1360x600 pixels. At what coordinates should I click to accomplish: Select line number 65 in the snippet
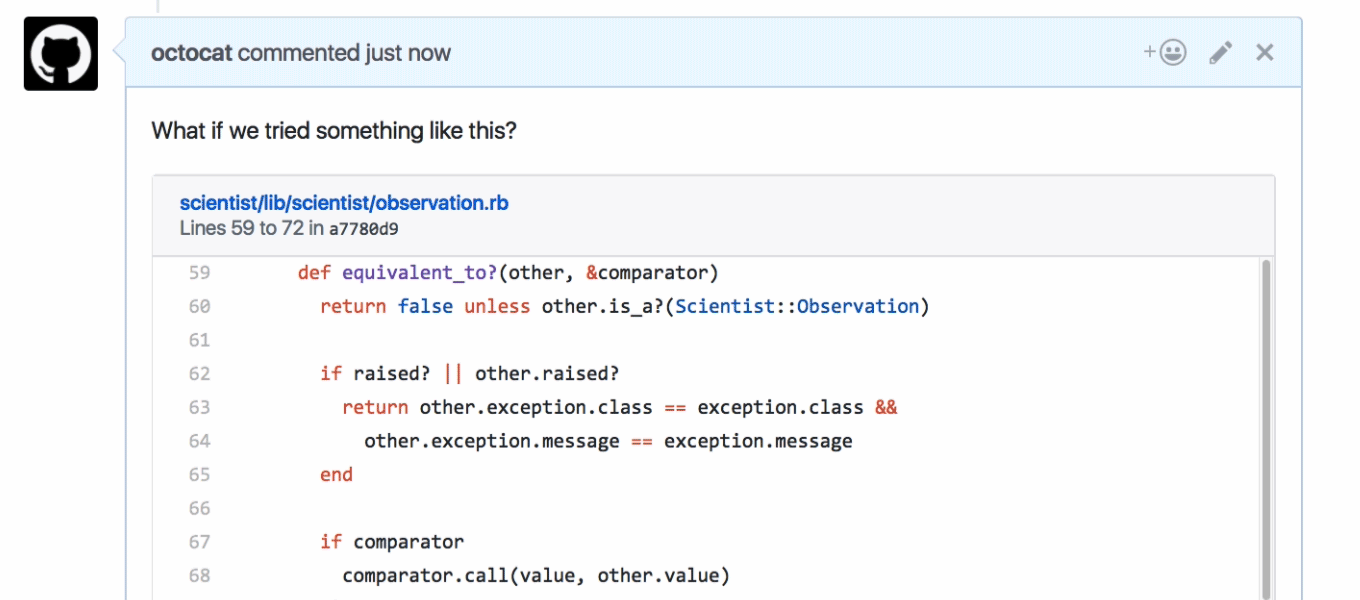click(199, 475)
